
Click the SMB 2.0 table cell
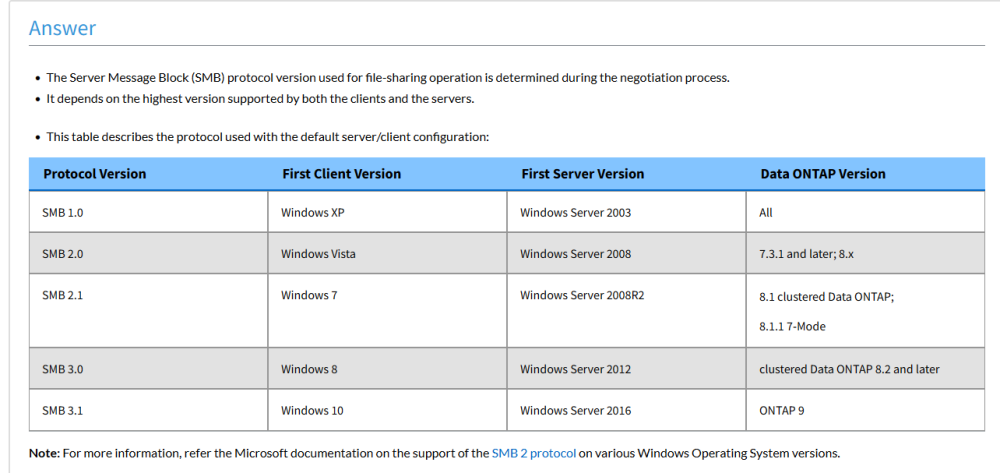tap(148, 254)
